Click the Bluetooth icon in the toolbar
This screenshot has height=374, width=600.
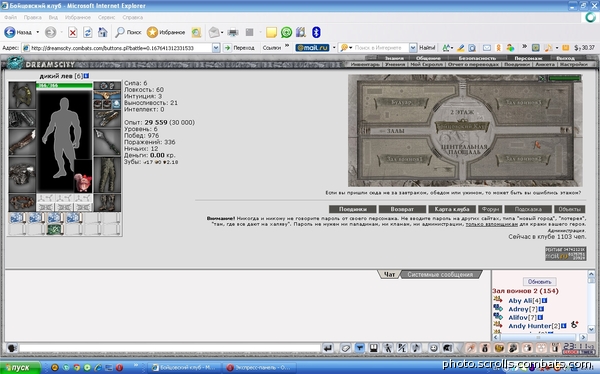(316, 33)
